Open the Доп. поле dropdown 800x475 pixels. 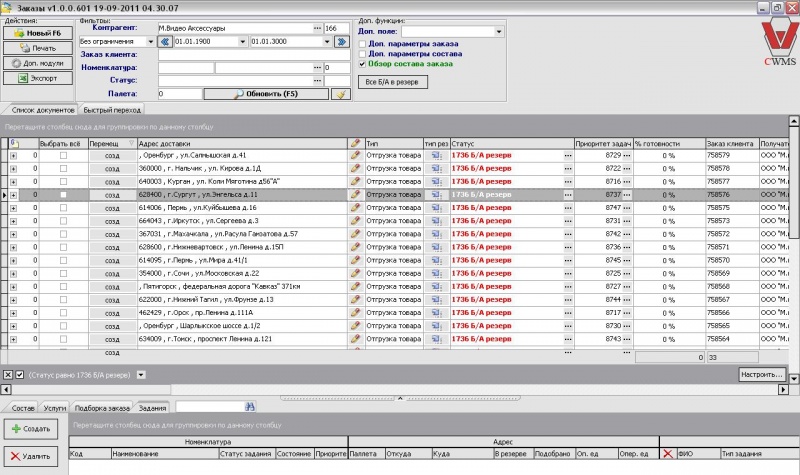(x=499, y=32)
